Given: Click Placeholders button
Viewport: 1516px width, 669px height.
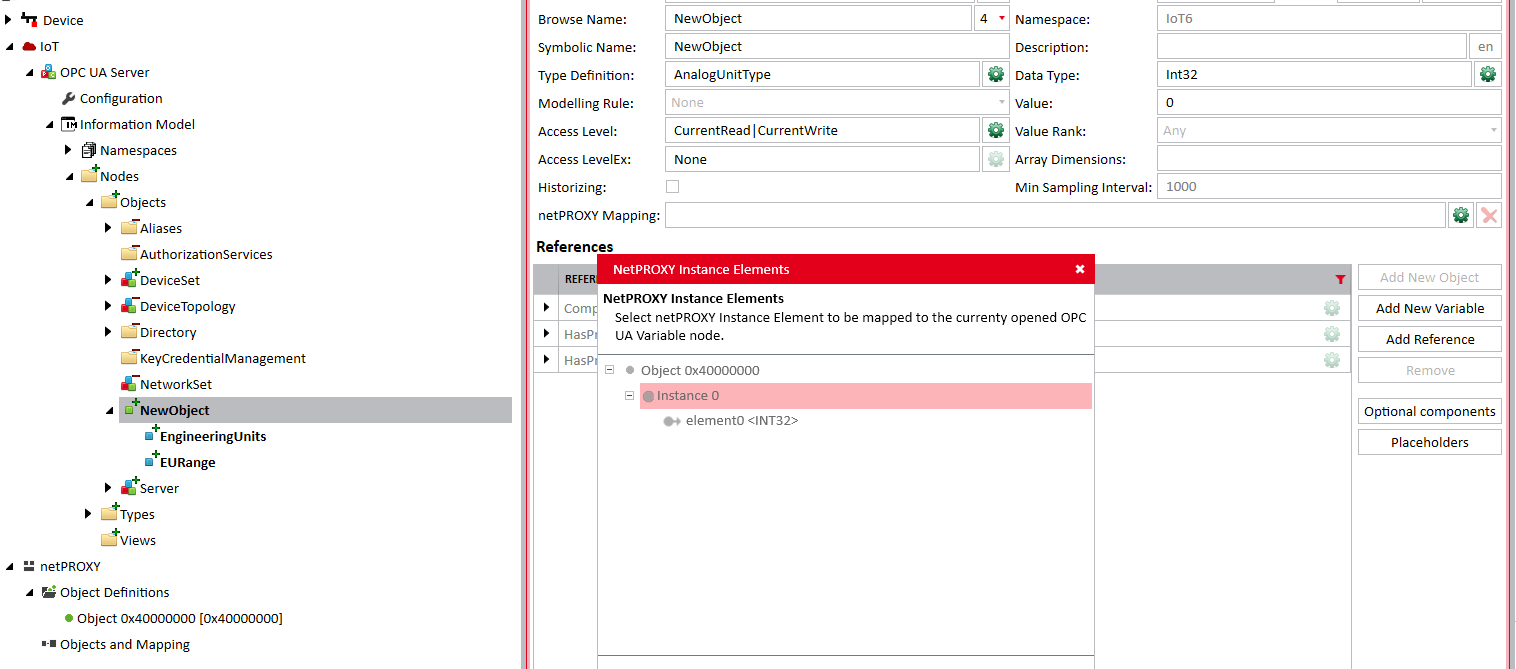Looking at the screenshot, I should pos(1430,442).
